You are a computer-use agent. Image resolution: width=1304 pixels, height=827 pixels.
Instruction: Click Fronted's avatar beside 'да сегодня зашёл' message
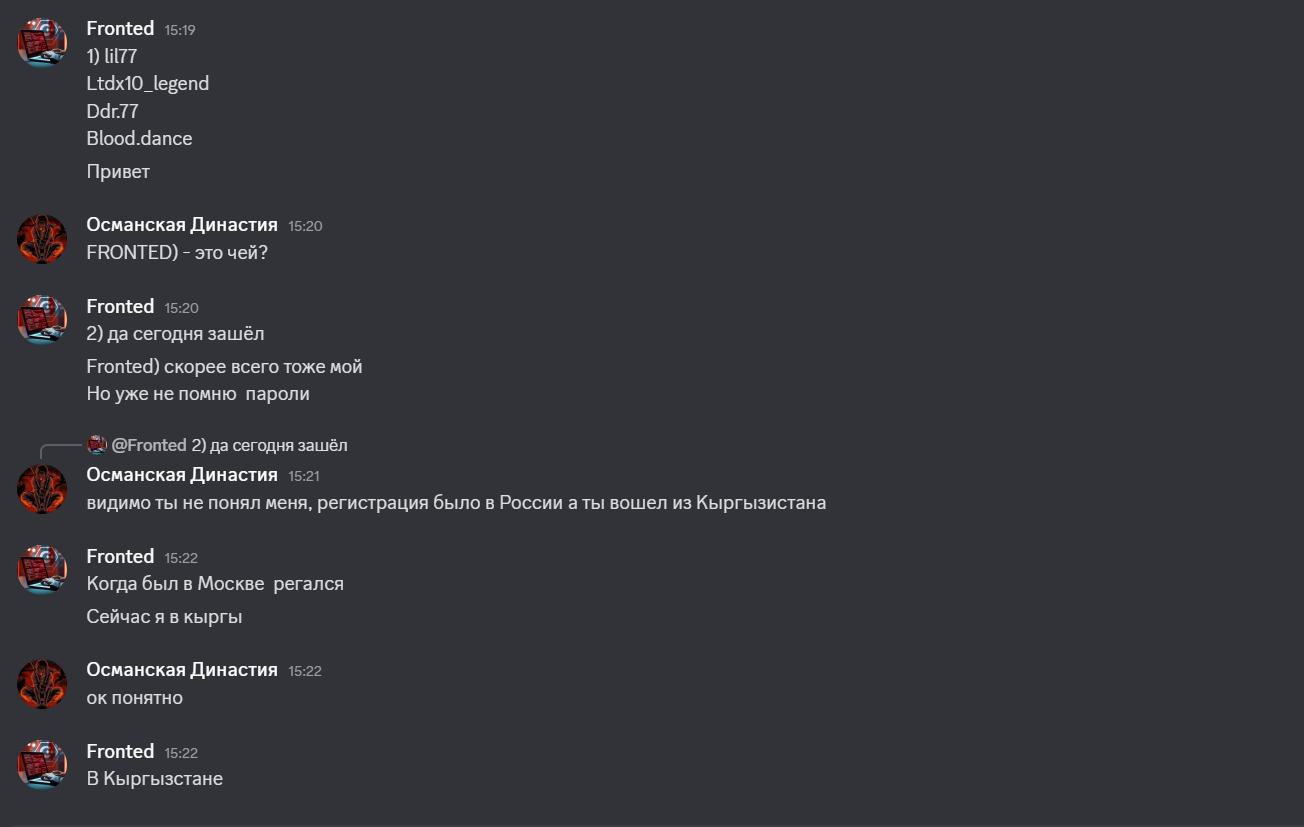(42, 320)
